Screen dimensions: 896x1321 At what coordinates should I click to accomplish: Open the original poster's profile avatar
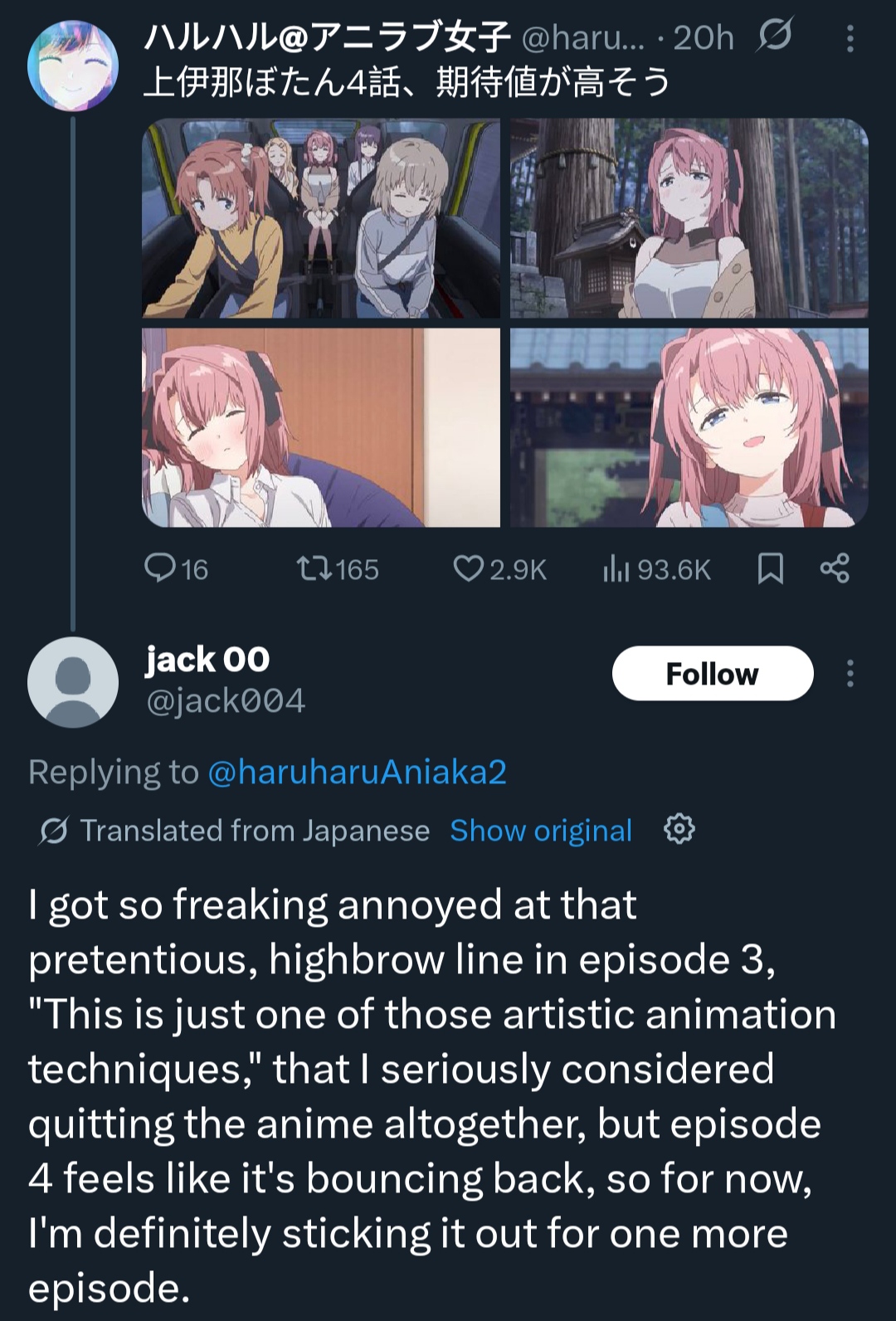[x=73, y=66]
